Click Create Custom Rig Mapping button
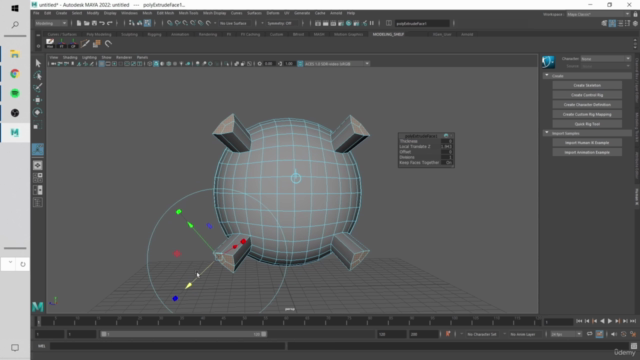640x360 pixels. [587, 114]
